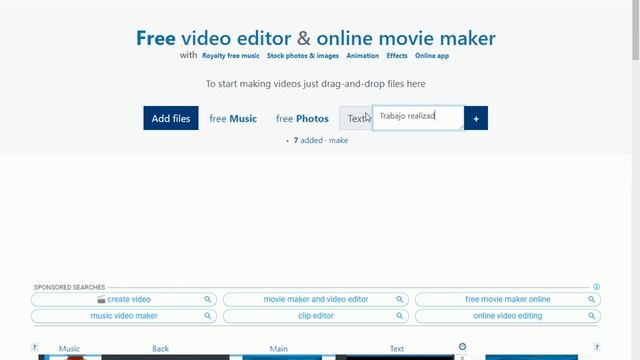Viewport: 640px width, 360px height.
Task: Open the online video editing sponsored search
Action: [508, 316]
